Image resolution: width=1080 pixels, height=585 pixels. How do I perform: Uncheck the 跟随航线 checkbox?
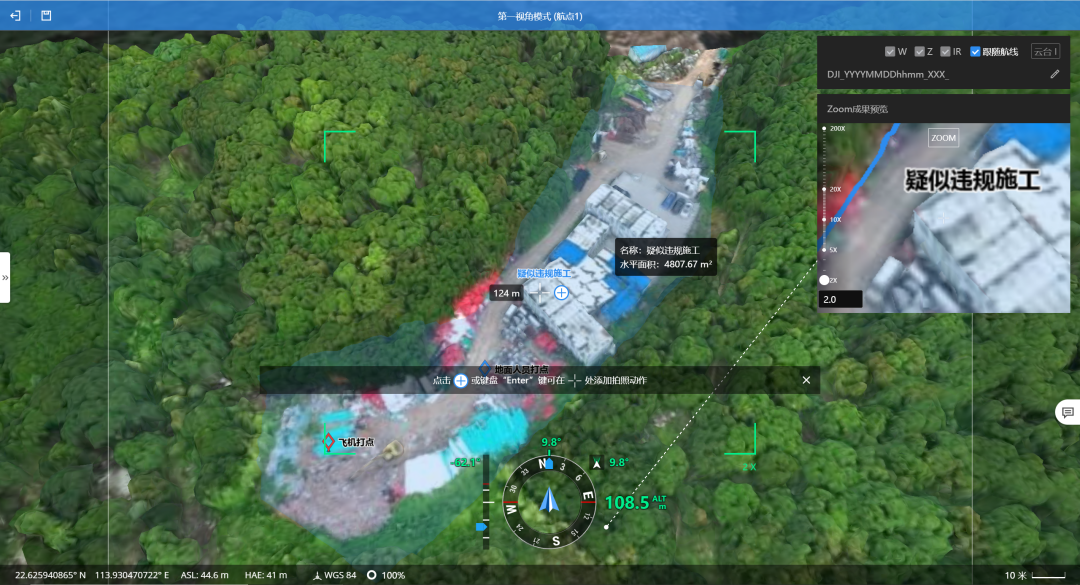975,51
